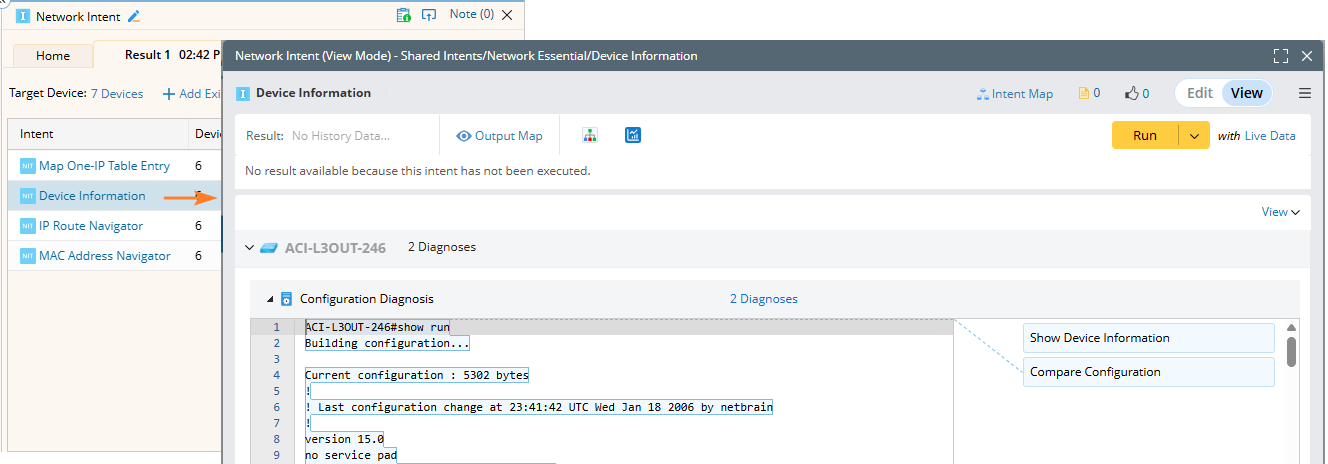Open the hamburger menu in Device Information
Screen dimensions: 1328x464
[x=1304, y=93]
